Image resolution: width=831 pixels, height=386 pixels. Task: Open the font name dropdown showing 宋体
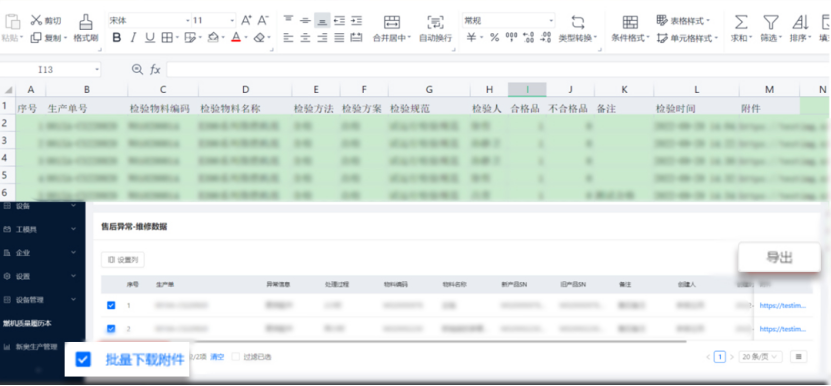[x=149, y=21]
